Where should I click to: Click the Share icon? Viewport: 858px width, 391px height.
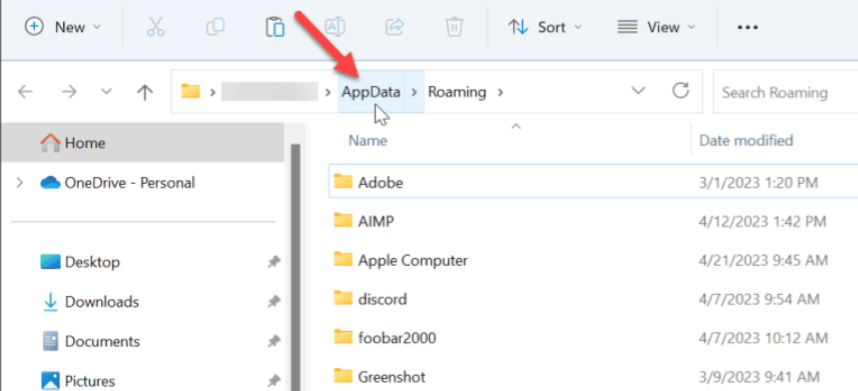tap(395, 27)
